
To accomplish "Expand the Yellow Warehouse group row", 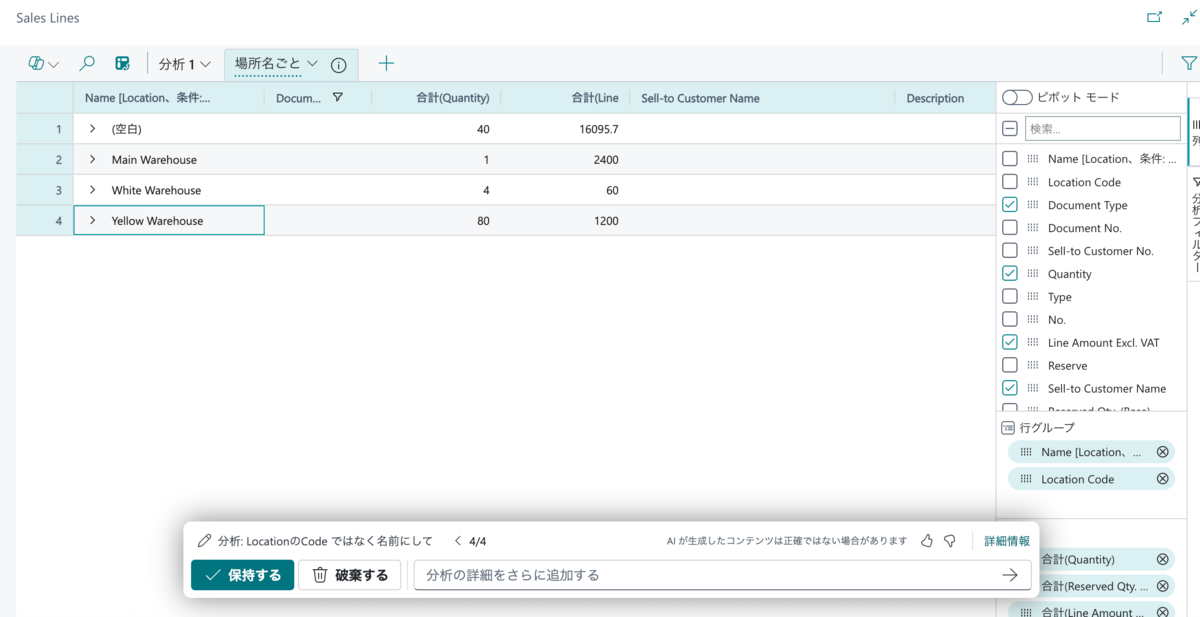I will pos(92,221).
